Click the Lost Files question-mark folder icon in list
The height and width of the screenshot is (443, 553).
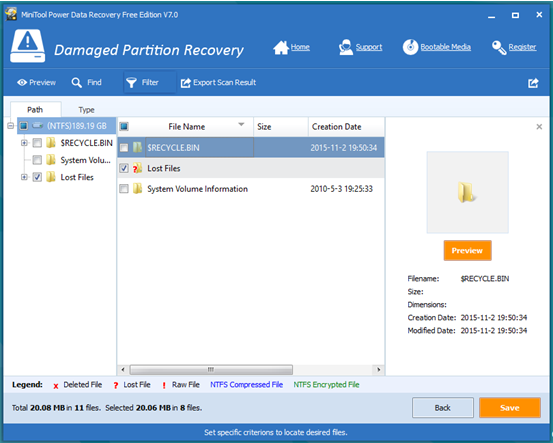[137, 168]
